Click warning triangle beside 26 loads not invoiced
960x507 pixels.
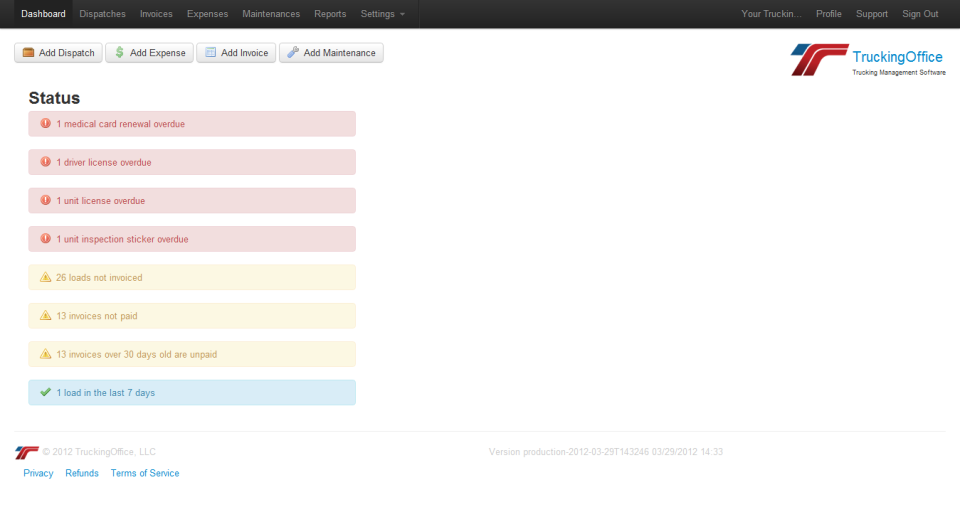[x=45, y=277]
